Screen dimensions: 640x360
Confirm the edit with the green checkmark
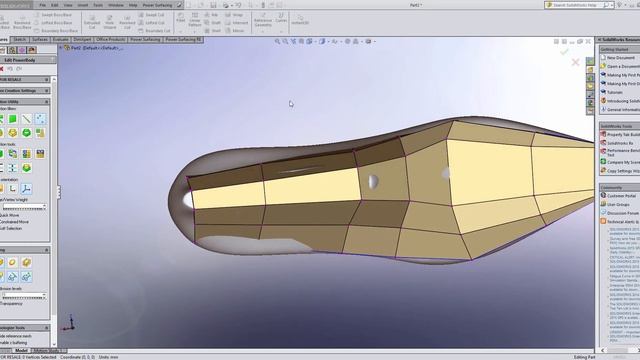pyautogui.click(x=564, y=52)
